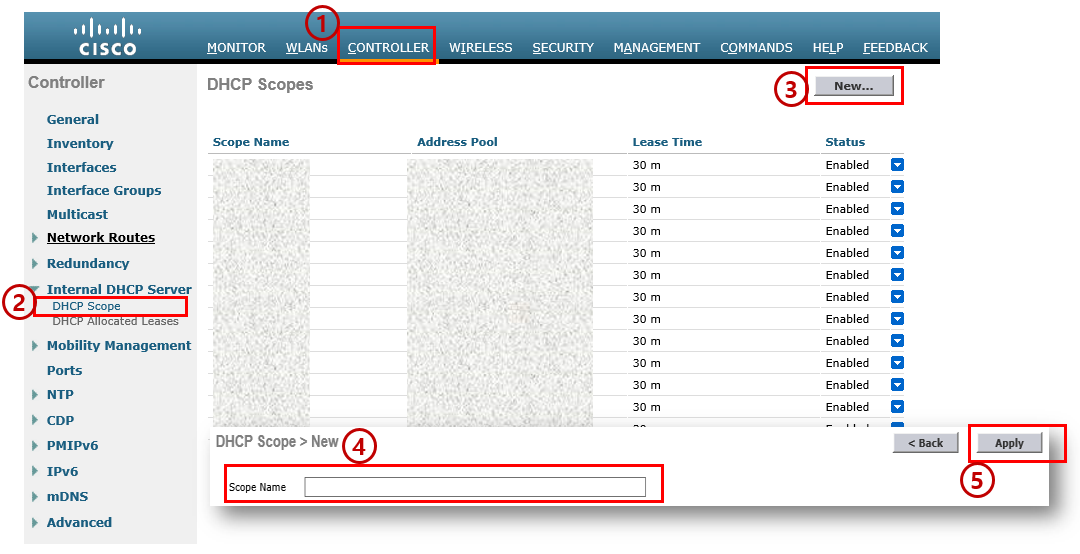Open the SECURITY menu
The height and width of the screenshot is (554, 1080).
(x=563, y=48)
